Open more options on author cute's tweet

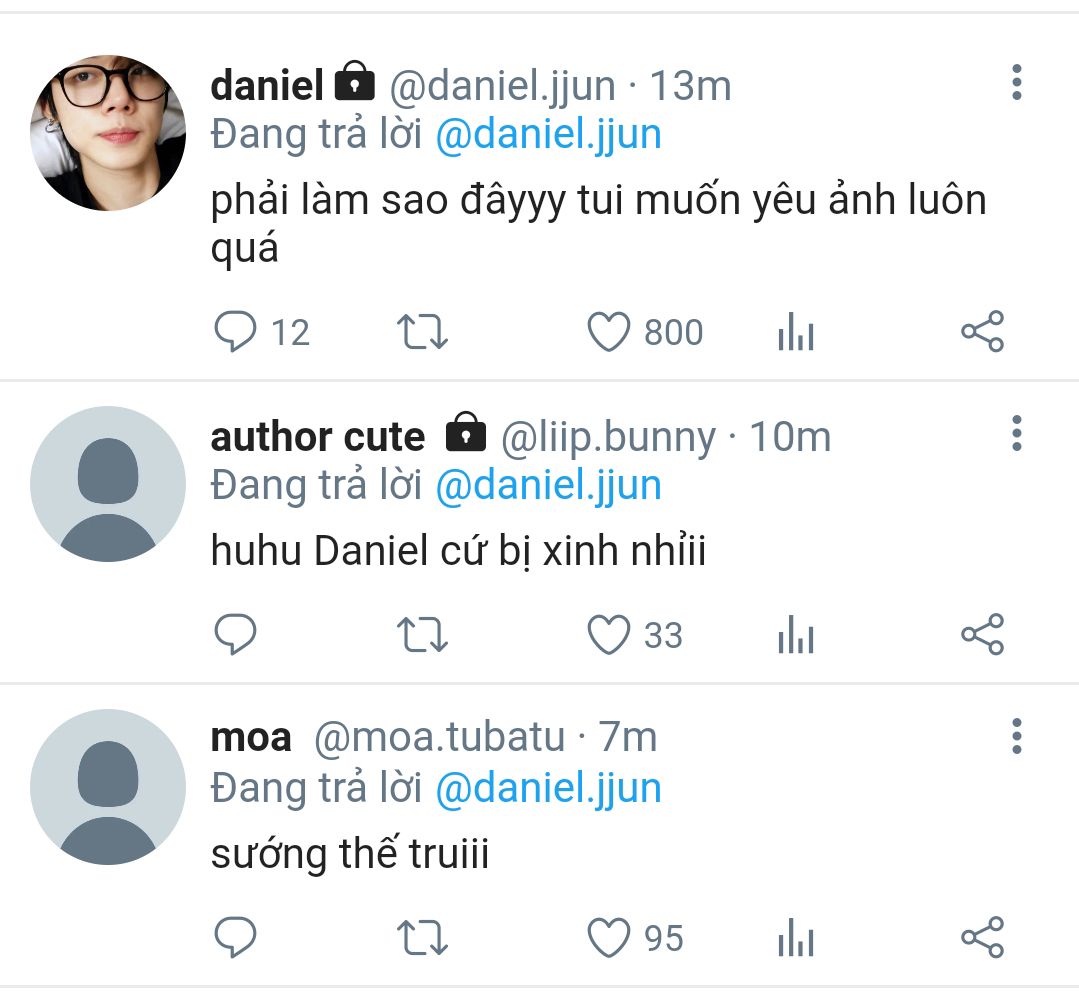[x=1016, y=433]
